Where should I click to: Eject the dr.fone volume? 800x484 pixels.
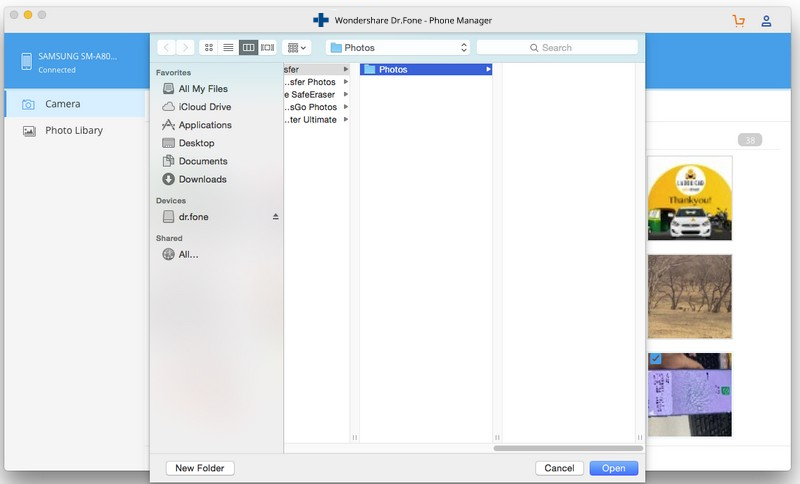click(276, 217)
